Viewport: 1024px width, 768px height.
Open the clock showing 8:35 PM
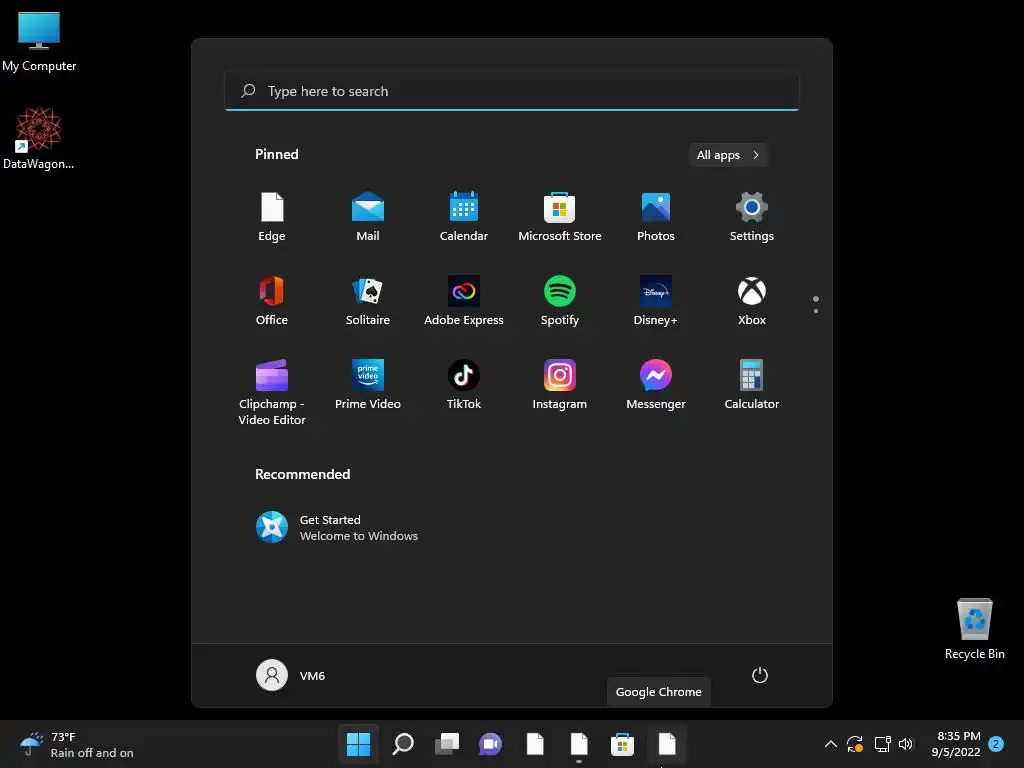pyautogui.click(x=956, y=744)
